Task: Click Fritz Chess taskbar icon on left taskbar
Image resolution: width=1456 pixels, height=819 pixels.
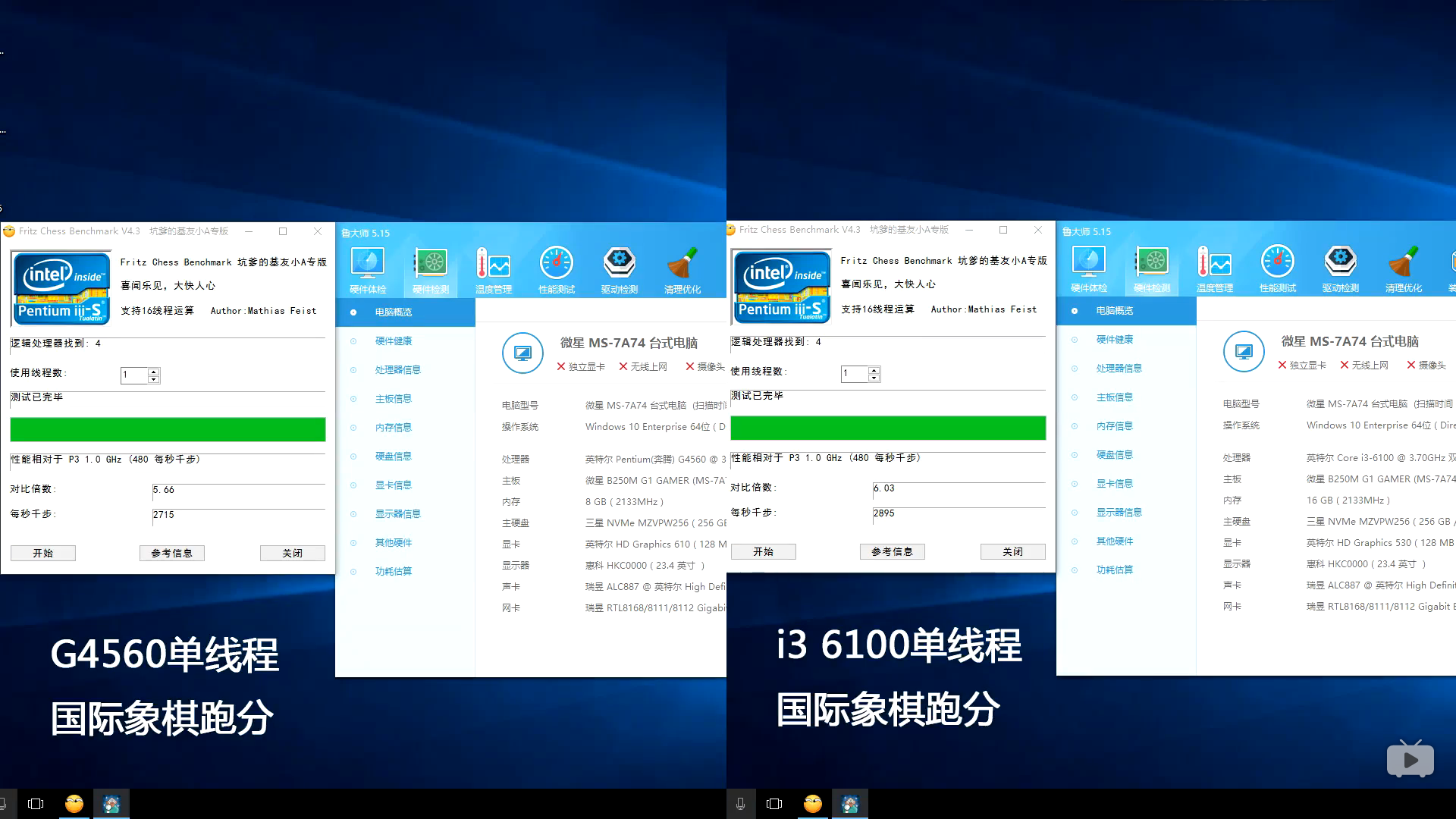Action: click(x=74, y=804)
